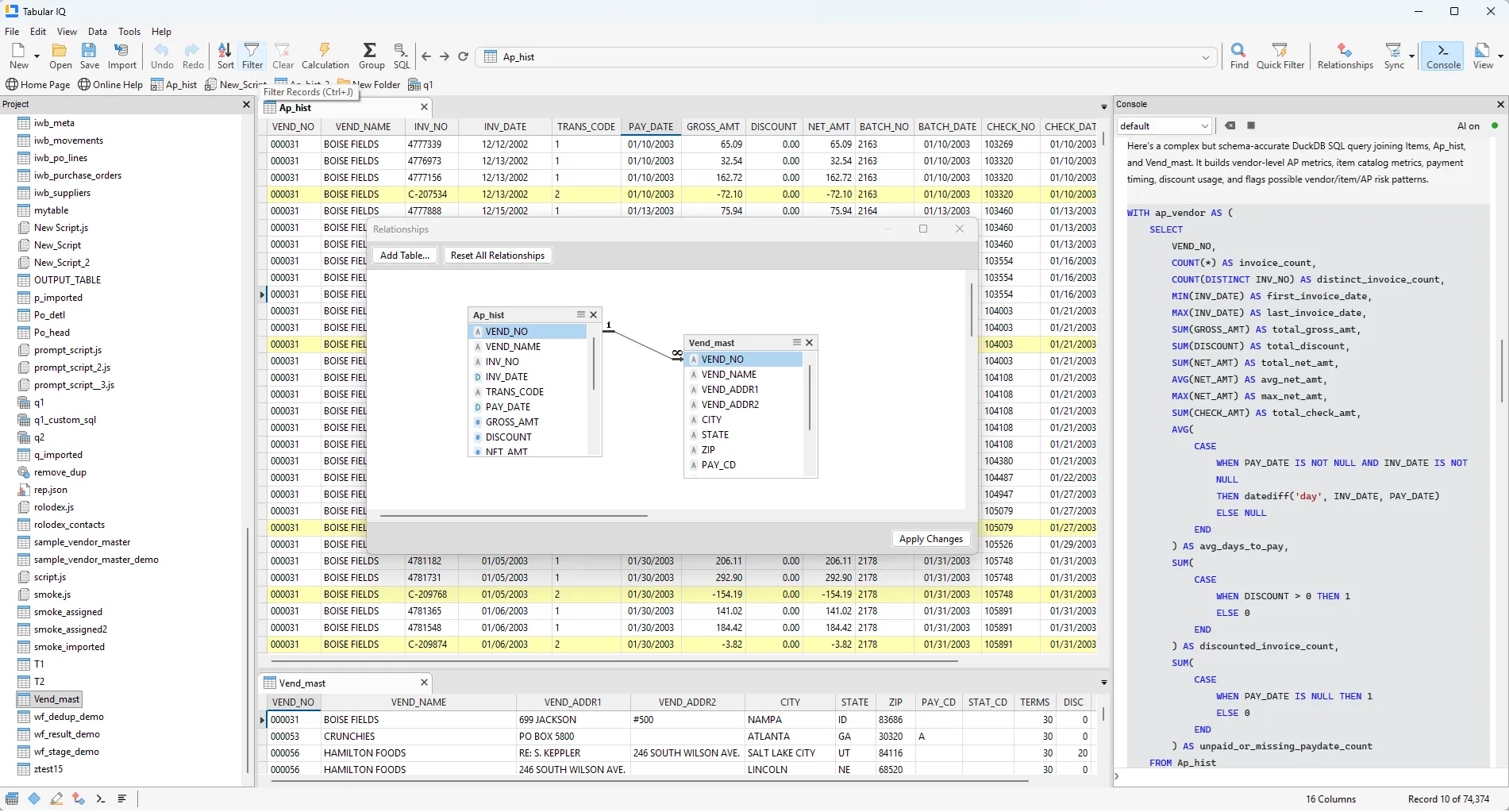
Task: Click the forward navigation arrow
Action: tap(445, 57)
